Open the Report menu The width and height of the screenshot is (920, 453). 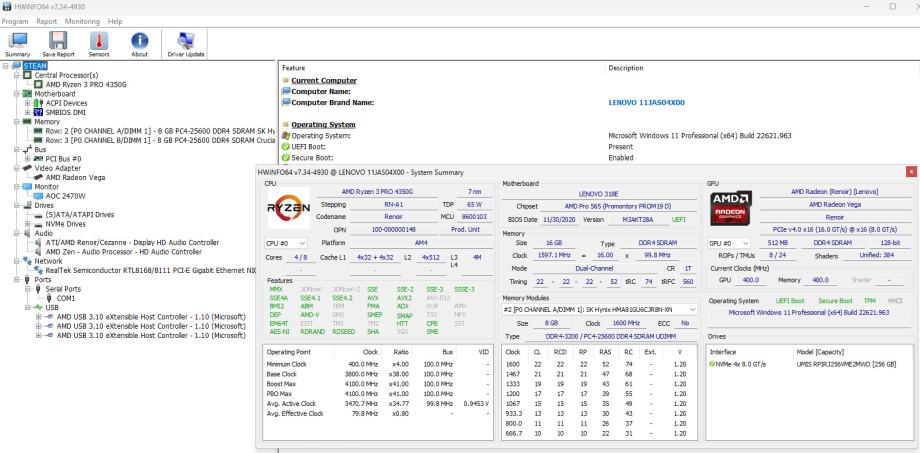[47, 21]
